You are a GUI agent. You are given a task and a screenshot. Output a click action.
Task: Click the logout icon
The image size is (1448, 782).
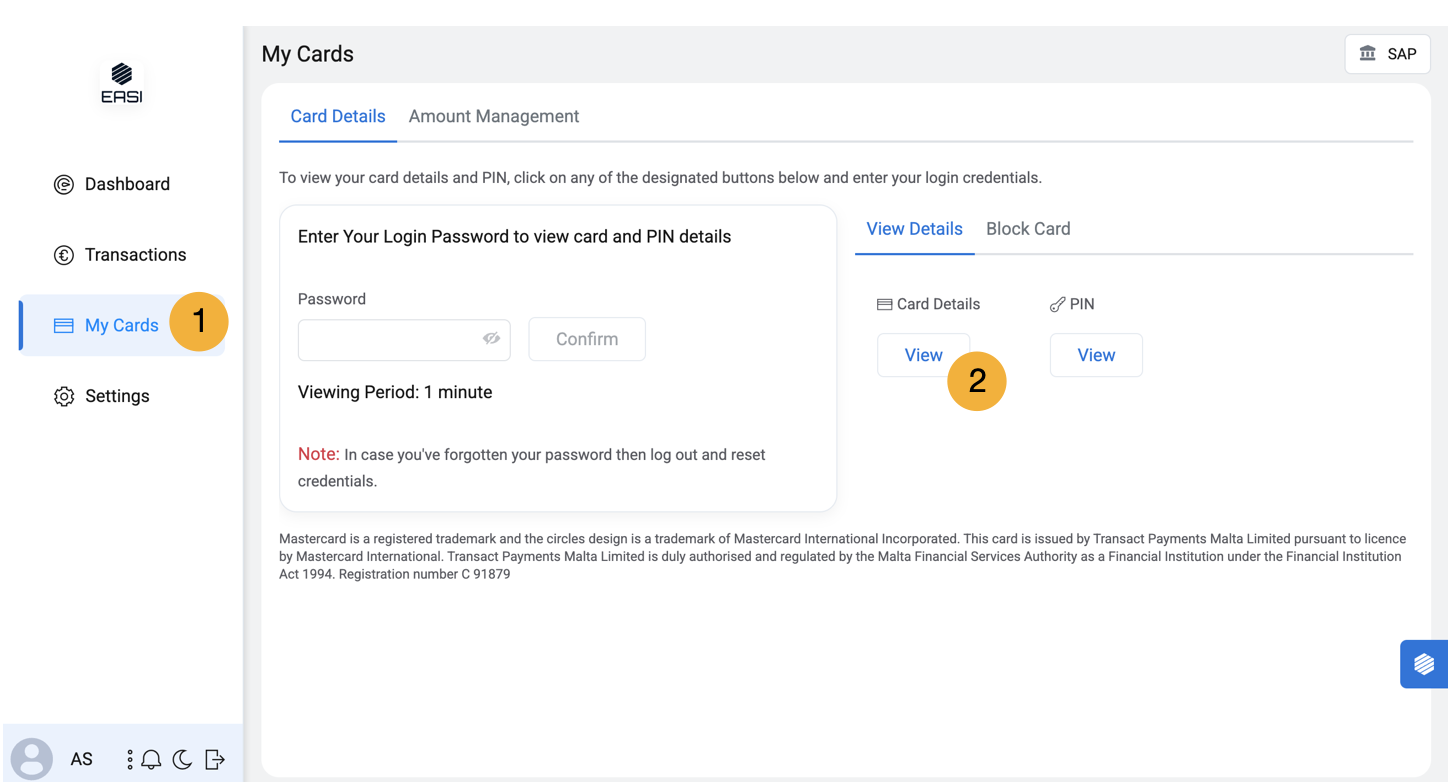215,760
